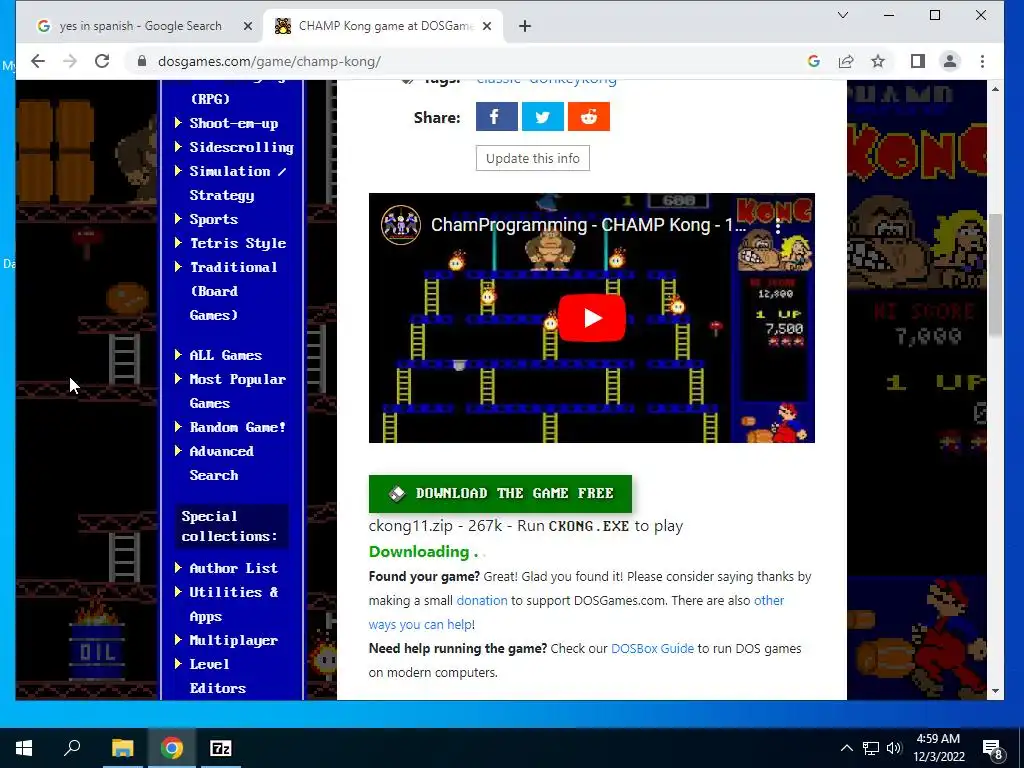Viewport: 1024px width, 768px height.
Task: Close the 'yes in spanish' tab
Action: [248, 26]
